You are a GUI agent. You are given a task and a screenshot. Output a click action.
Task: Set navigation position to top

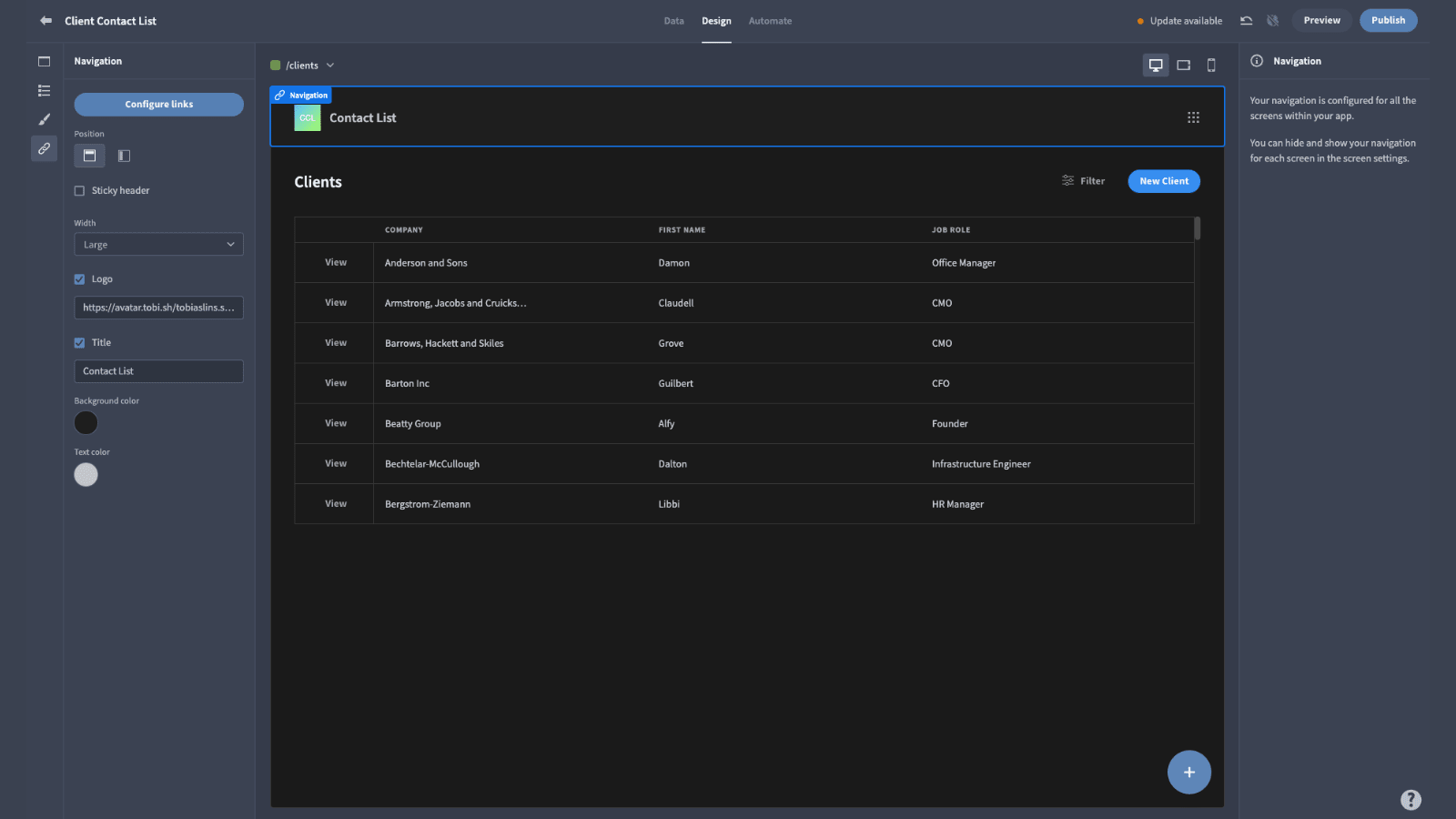tap(89, 156)
